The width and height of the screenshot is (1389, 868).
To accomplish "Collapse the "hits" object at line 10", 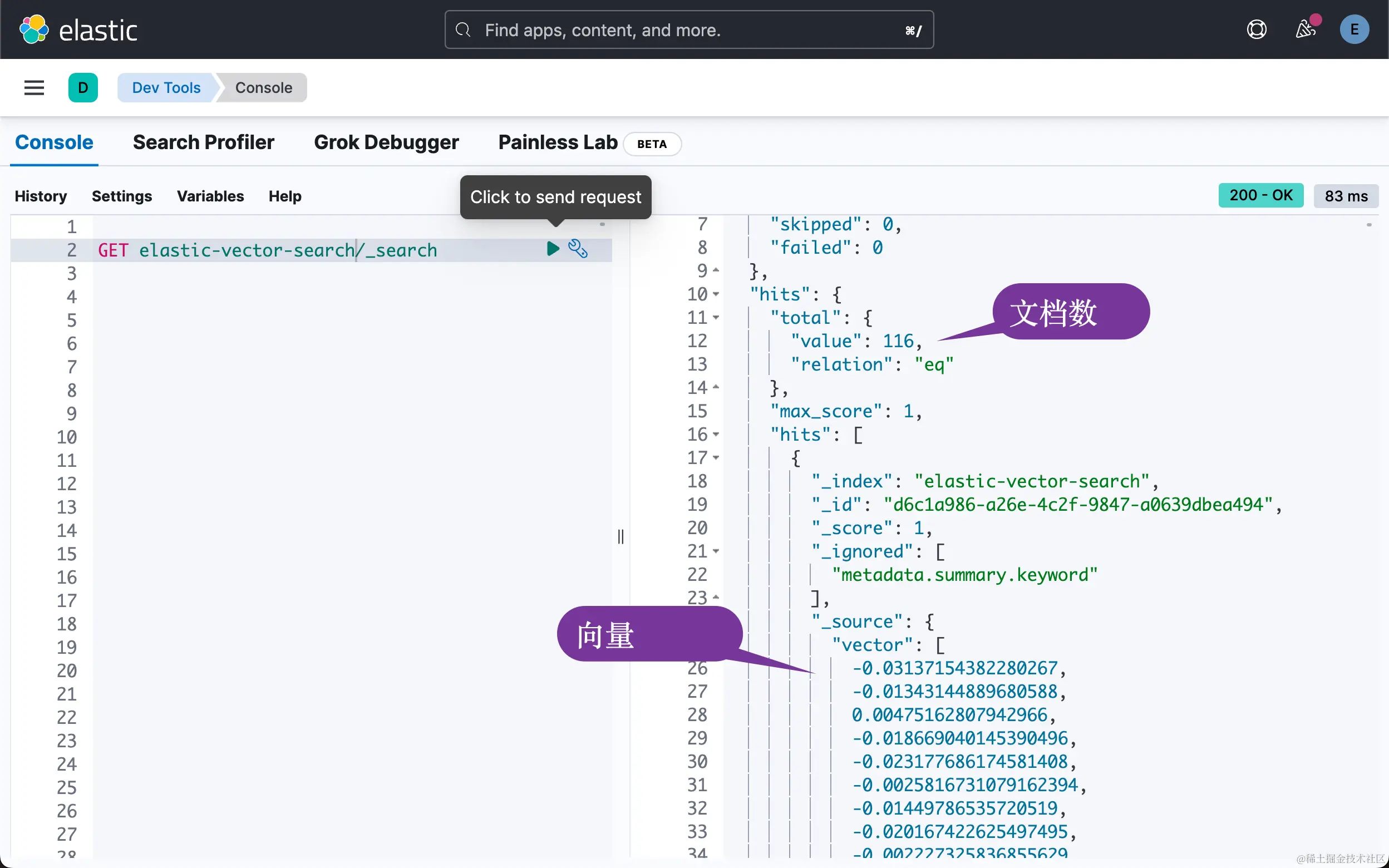I will coord(716,294).
